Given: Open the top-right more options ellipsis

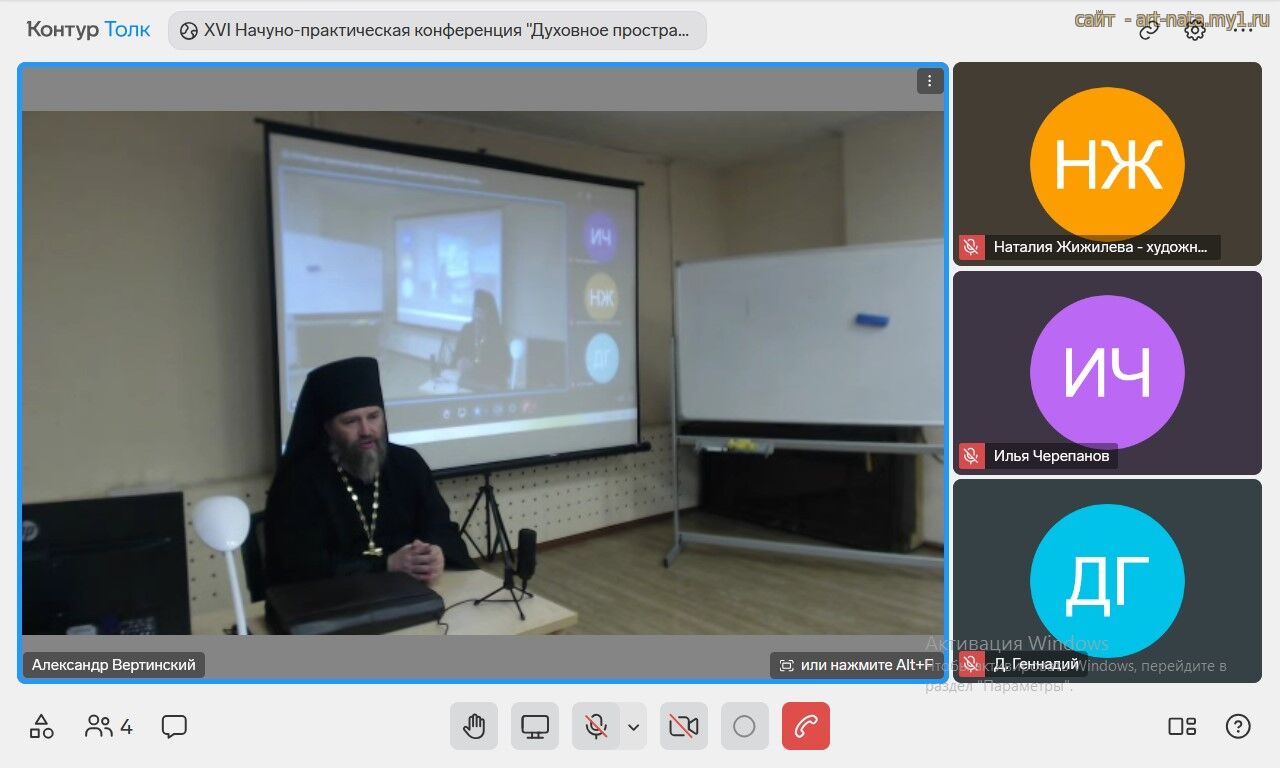Looking at the screenshot, I should point(1243,30).
